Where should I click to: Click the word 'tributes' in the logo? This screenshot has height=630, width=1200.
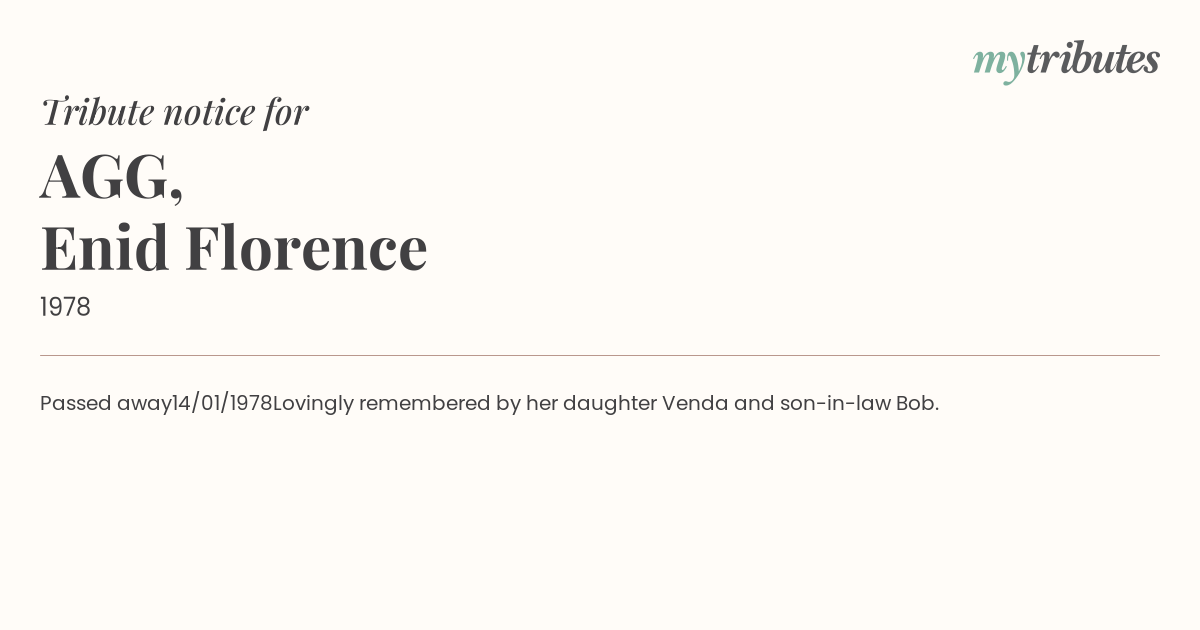(x=1092, y=59)
